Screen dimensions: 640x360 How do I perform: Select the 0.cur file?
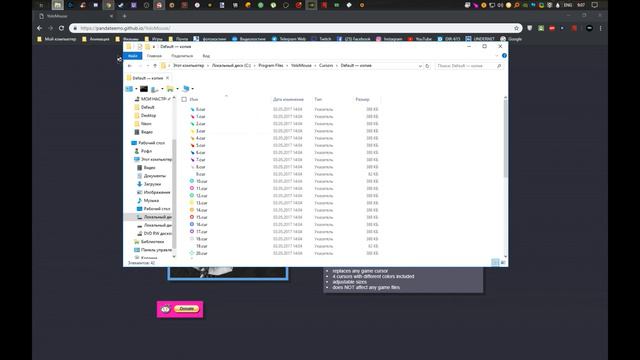point(200,109)
